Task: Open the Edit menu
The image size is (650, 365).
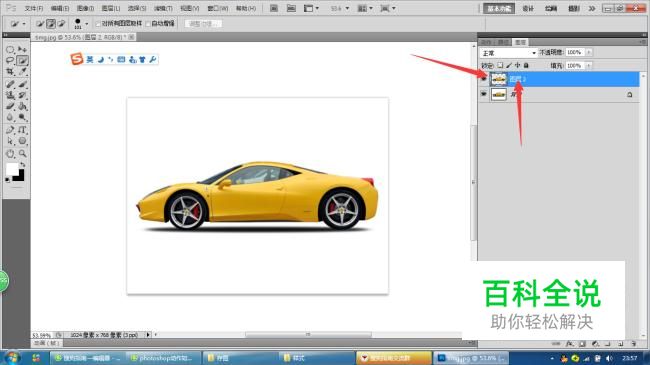Action: [x=60, y=8]
